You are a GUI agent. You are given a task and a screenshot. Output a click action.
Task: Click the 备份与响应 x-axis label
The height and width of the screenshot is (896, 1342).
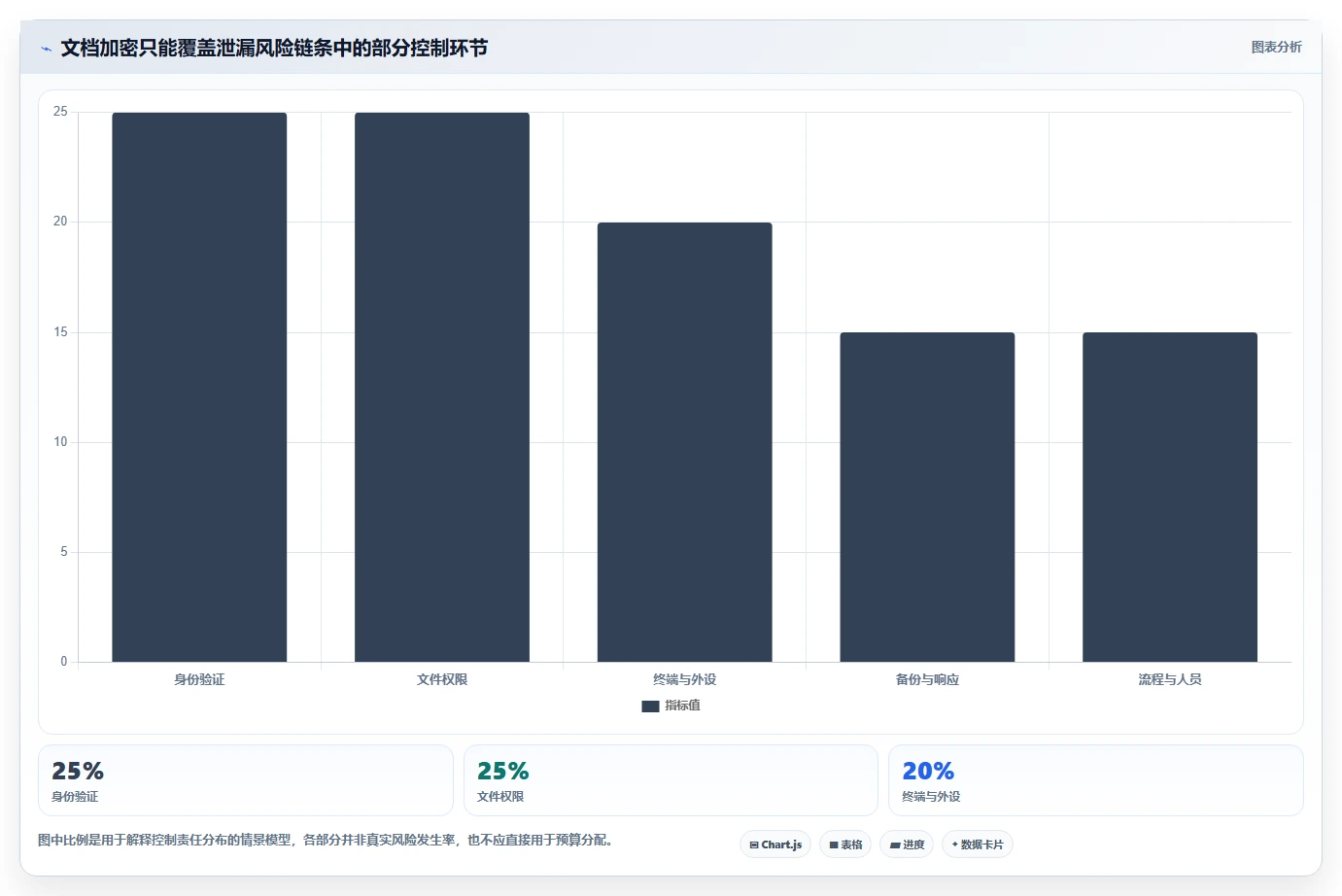click(927, 679)
